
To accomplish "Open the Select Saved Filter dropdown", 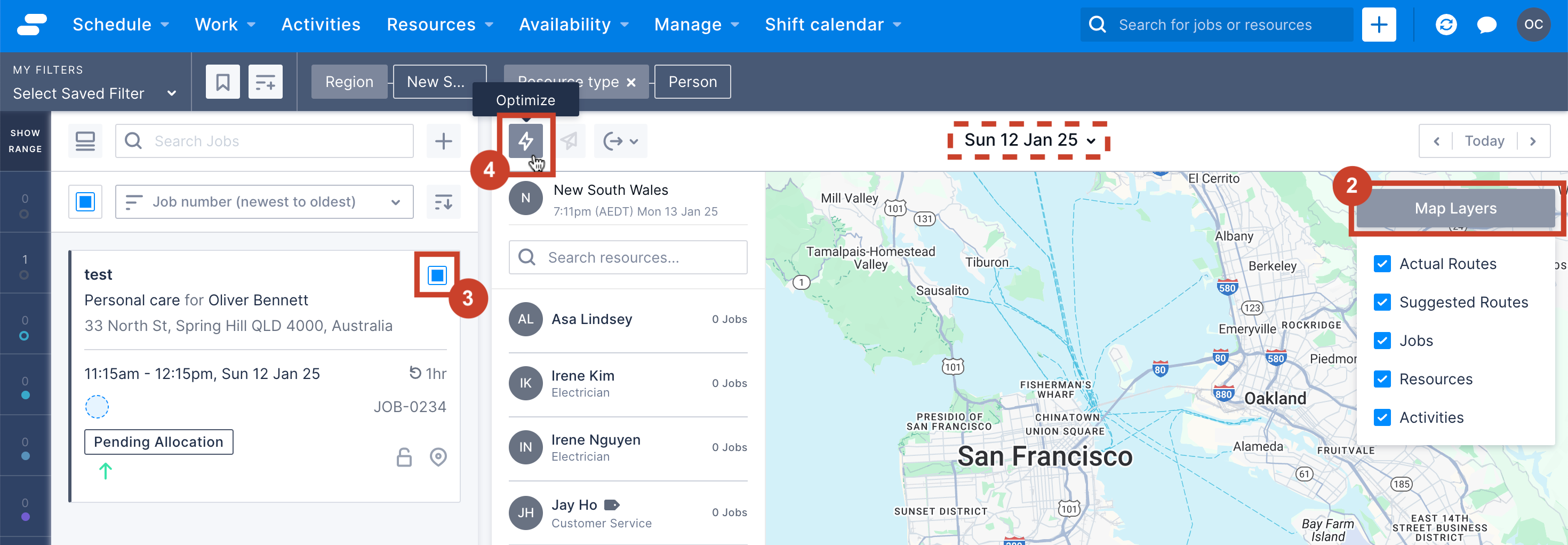I will pos(94,93).
